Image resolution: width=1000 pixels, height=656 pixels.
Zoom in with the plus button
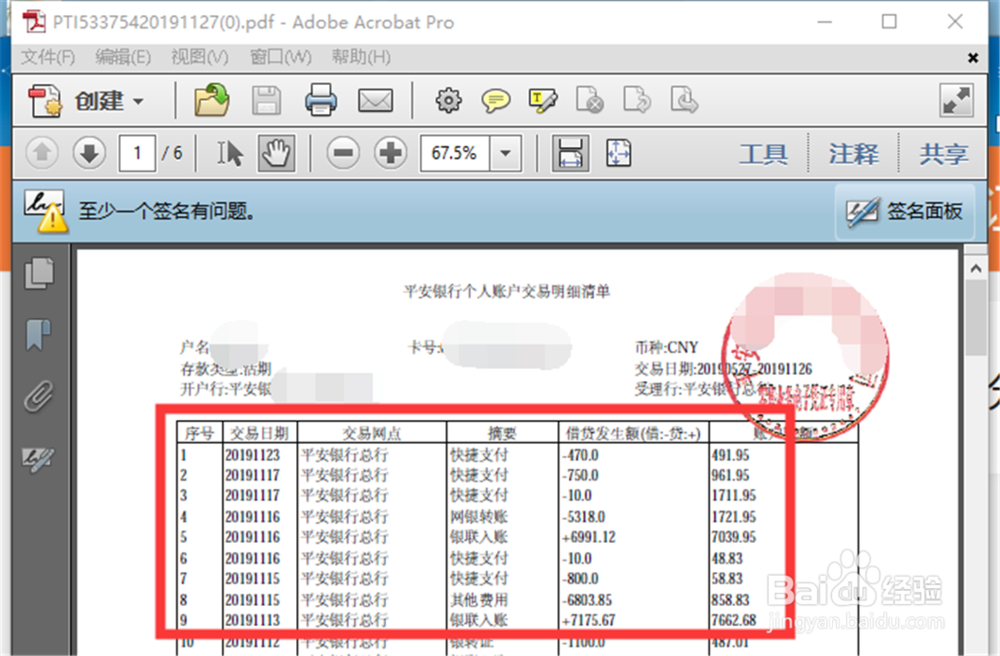pos(390,153)
